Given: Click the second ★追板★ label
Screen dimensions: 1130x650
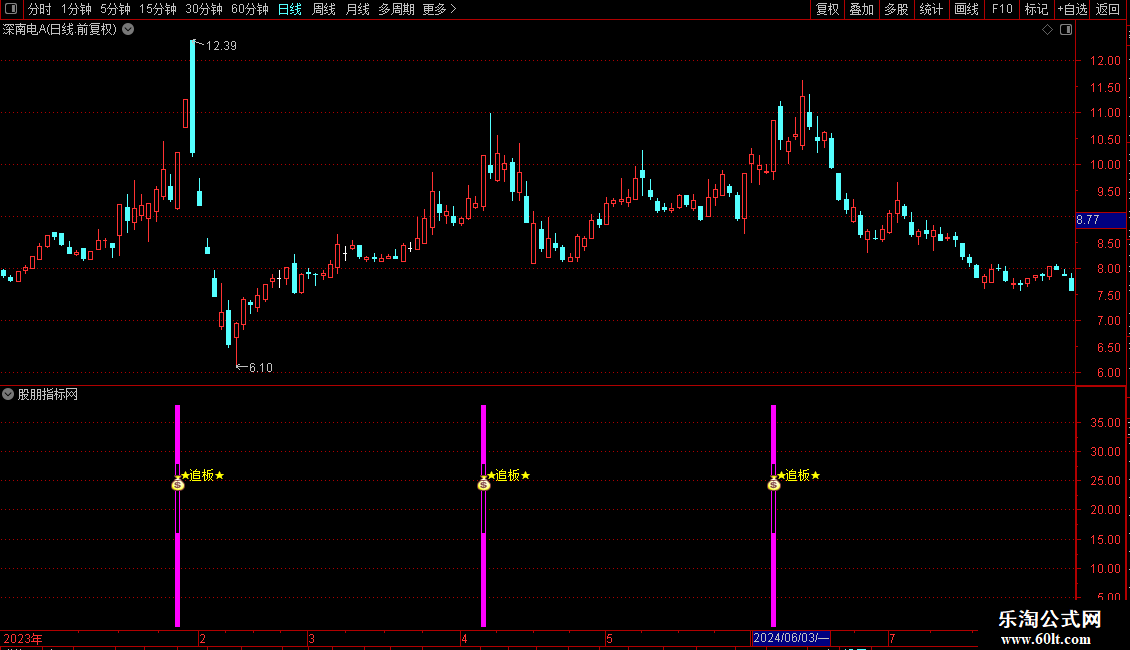Looking at the screenshot, I should tap(509, 476).
